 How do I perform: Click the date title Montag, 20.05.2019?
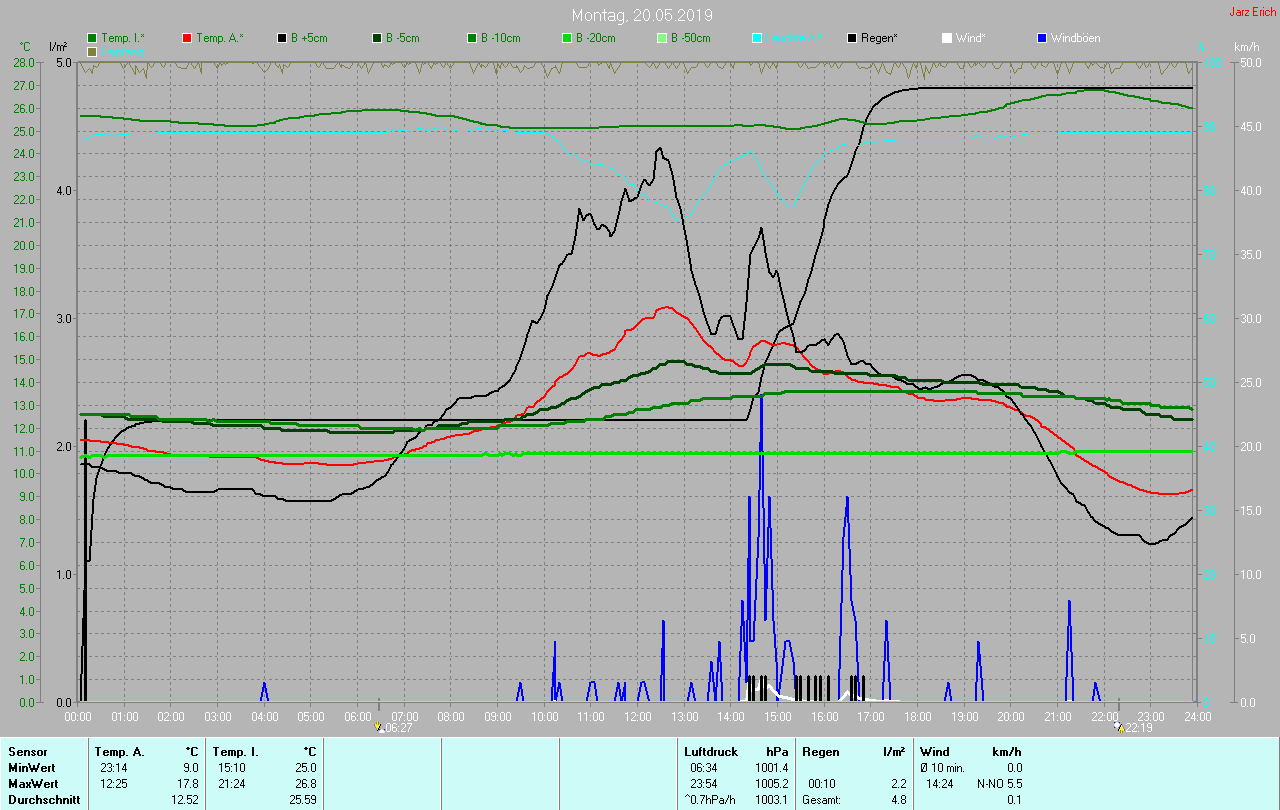(x=642, y=15)
